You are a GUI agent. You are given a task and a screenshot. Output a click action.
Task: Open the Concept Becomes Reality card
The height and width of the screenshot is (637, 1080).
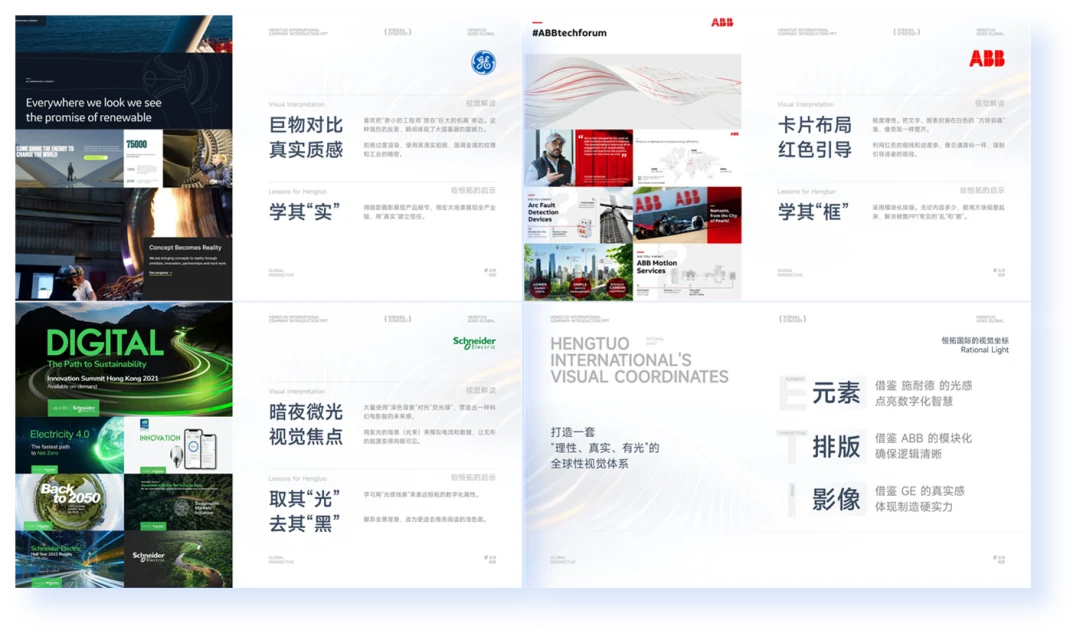pyautogui.click(x=188, y=269)
